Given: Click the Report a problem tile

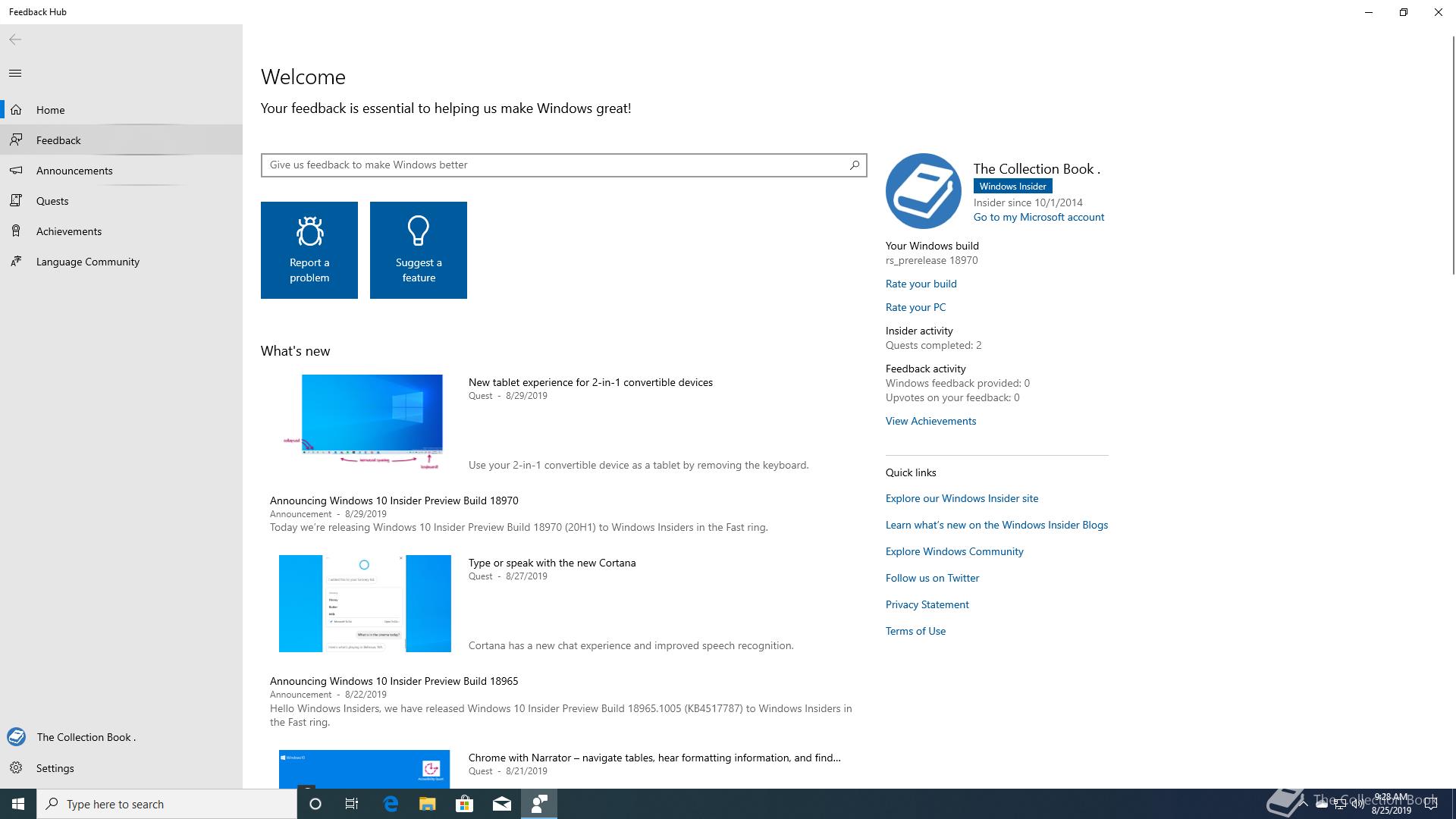Looking at the screenshot, I should tap(309, 250).
